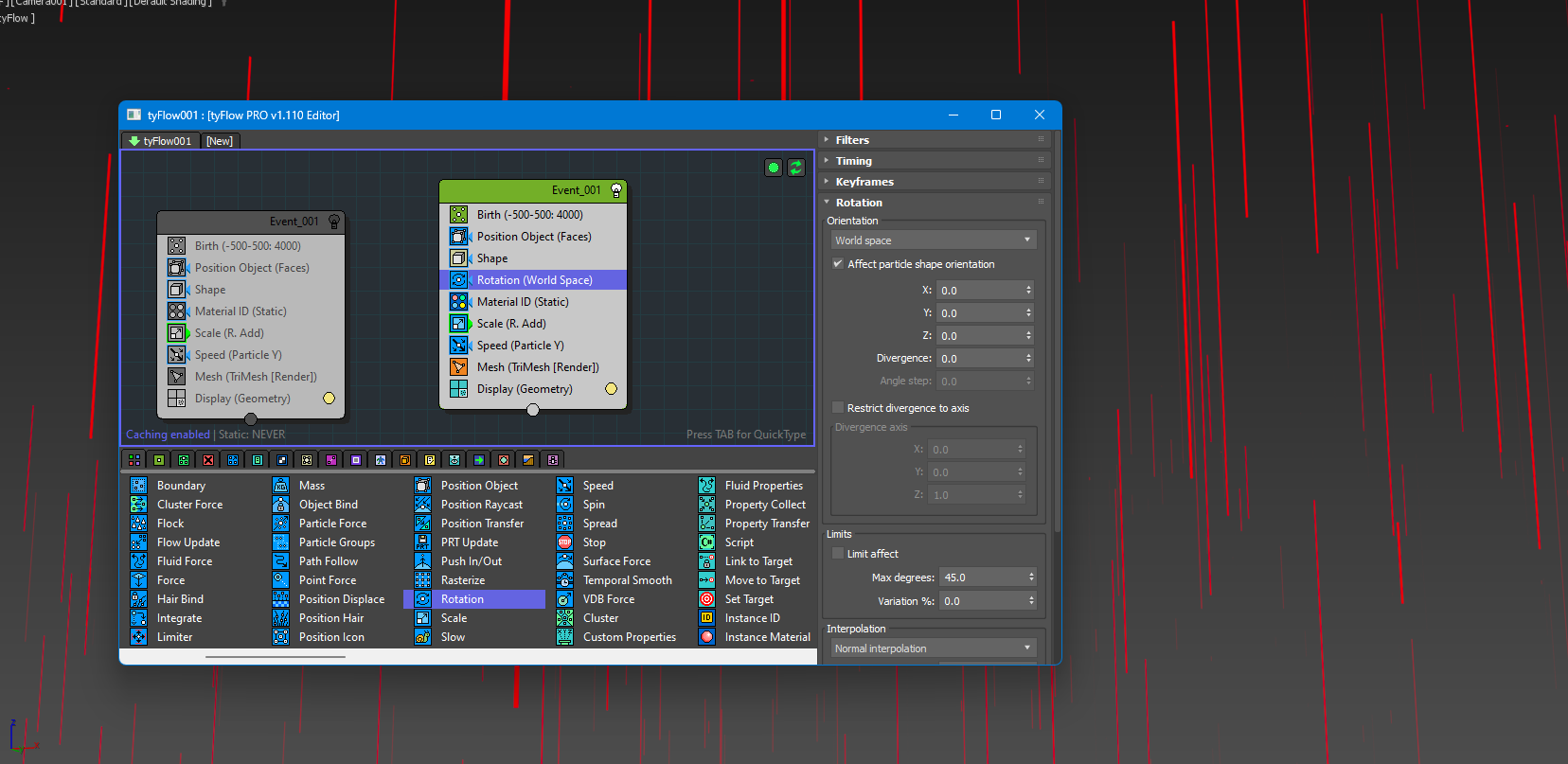This screenshot has width=1568, height=764.
Task: Click the Boundary operator icon in the depot
Action: coord(139,486)
